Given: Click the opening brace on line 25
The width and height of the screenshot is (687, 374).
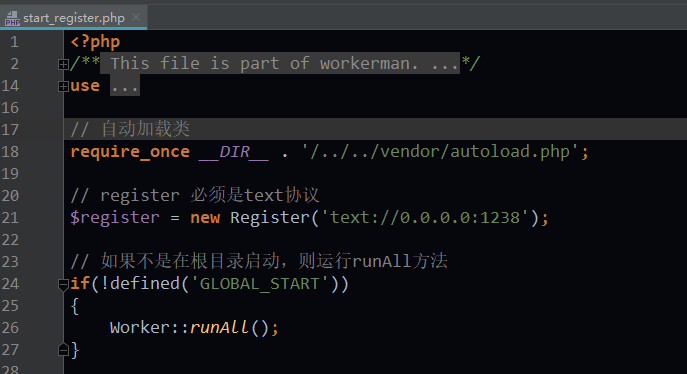Looking at the screenshot, I should coord(75,306).
